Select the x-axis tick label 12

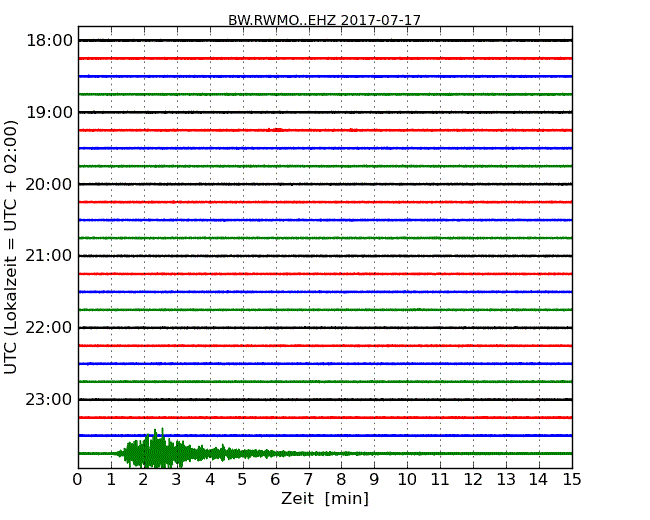[473, 479]
